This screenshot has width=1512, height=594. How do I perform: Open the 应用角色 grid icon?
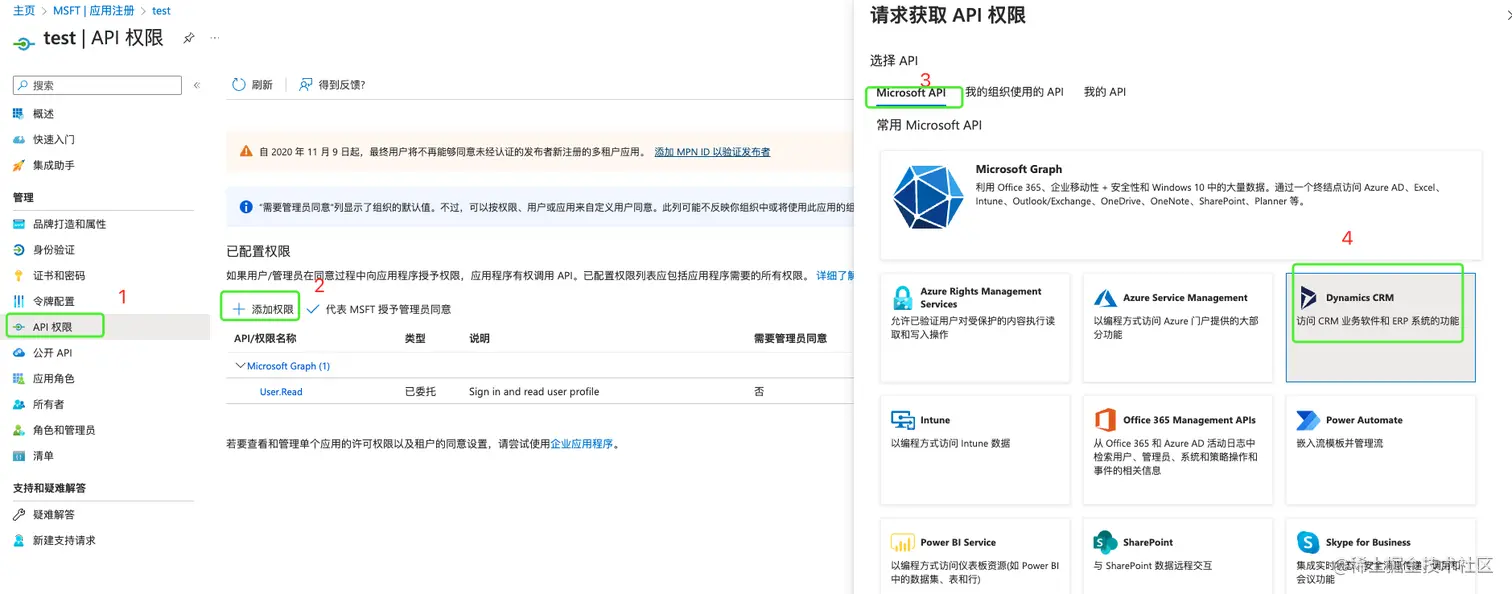click(x=18, y=379)
